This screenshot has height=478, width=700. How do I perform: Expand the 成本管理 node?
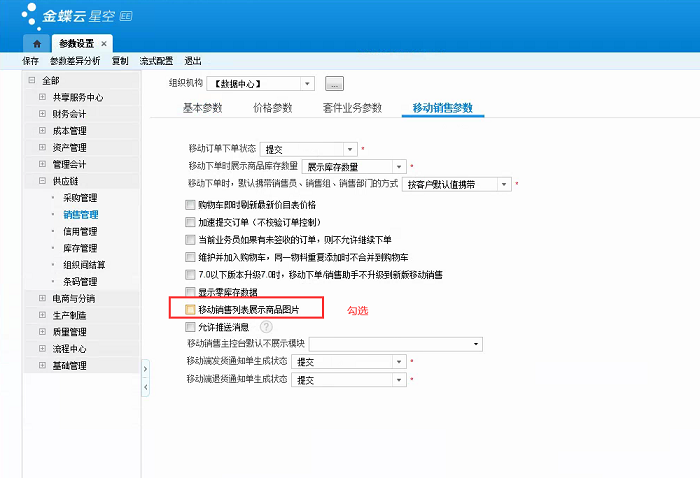(42, 130)
